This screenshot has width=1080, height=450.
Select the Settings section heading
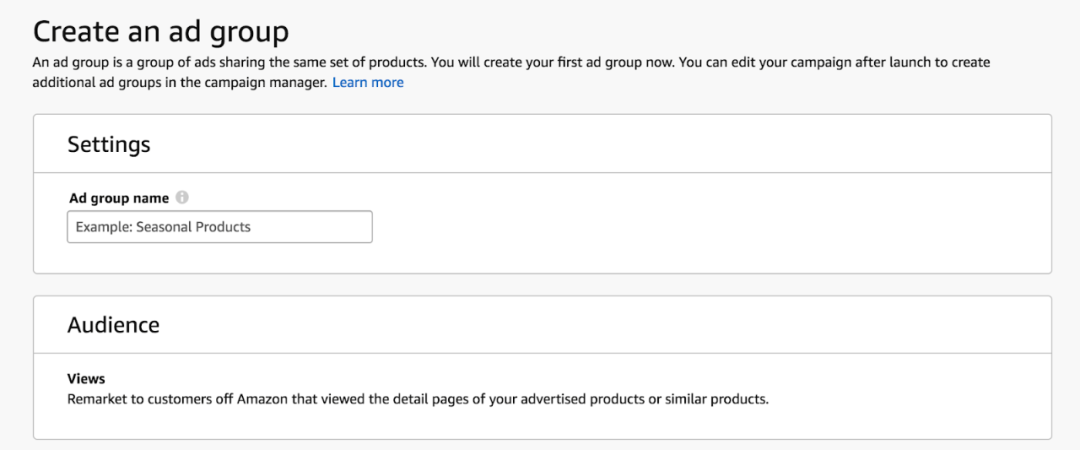109,144
